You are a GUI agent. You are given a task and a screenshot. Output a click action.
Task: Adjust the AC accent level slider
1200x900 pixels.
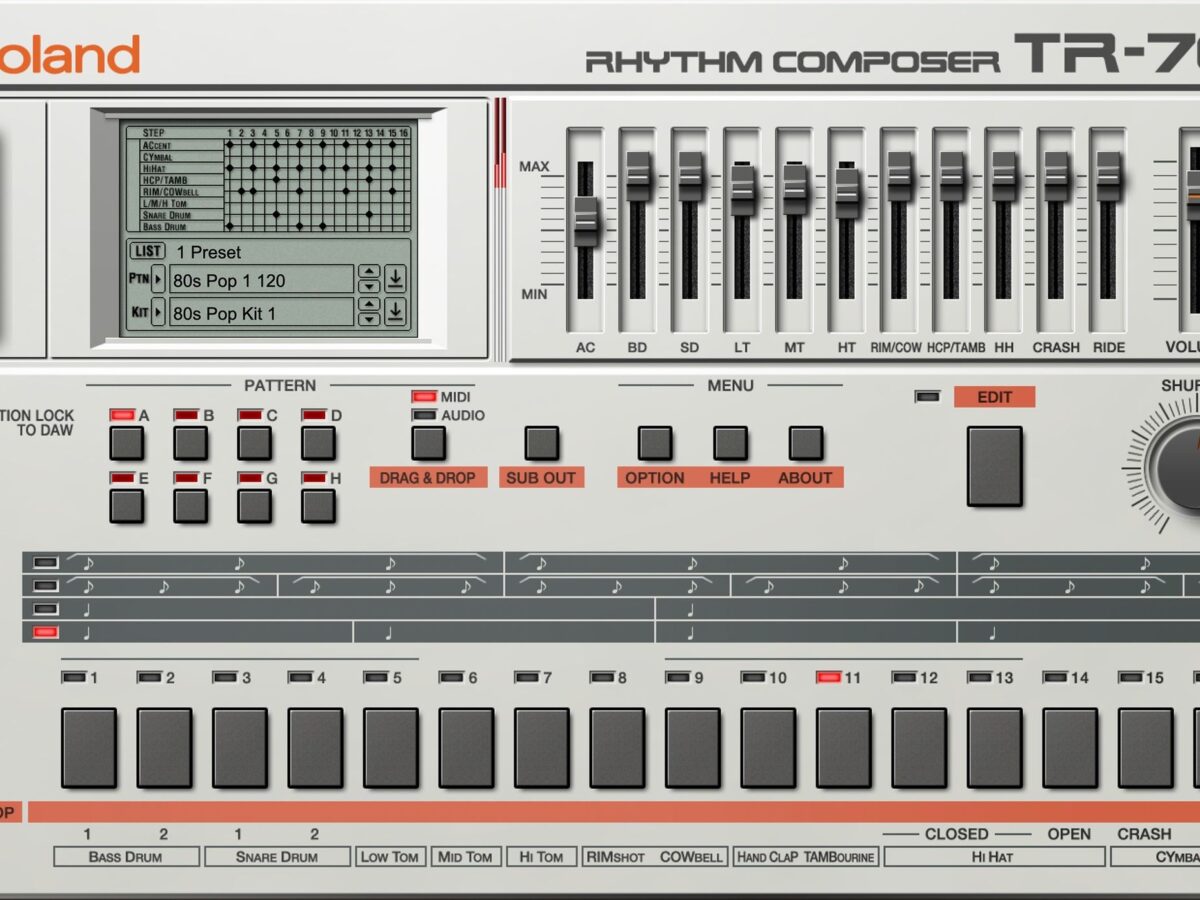pyautogui.click(x=586, y=221)
